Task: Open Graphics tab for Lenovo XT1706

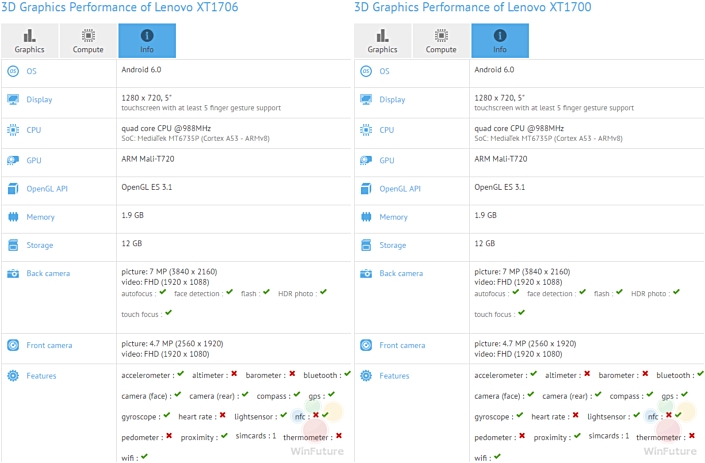Action: pyautogui.click(x=30, y=41)
